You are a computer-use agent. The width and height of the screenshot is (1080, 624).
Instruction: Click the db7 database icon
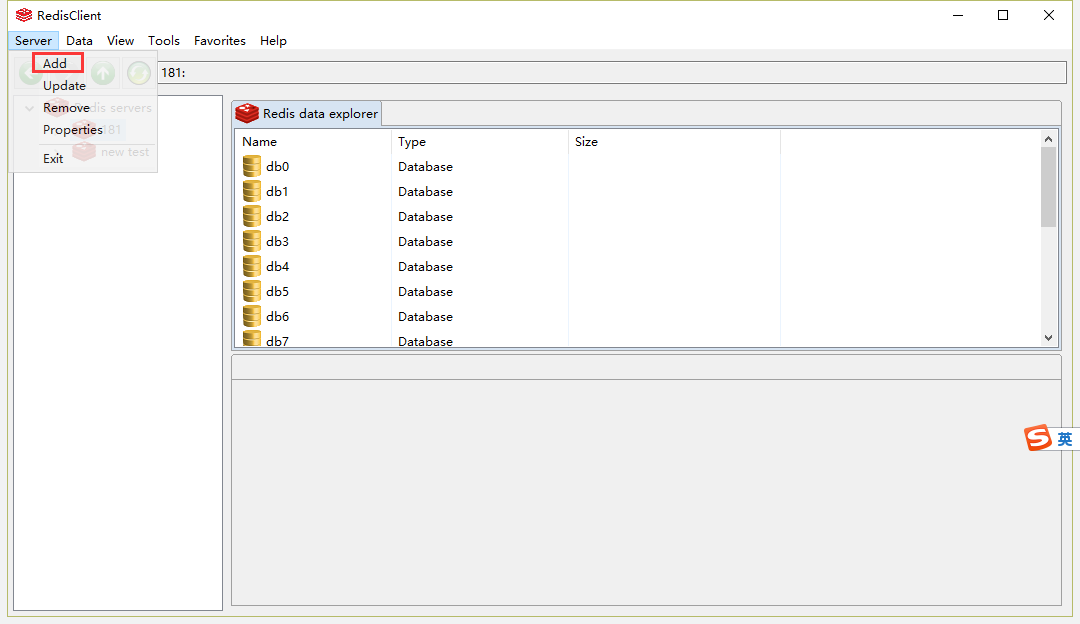click(252, 338)
